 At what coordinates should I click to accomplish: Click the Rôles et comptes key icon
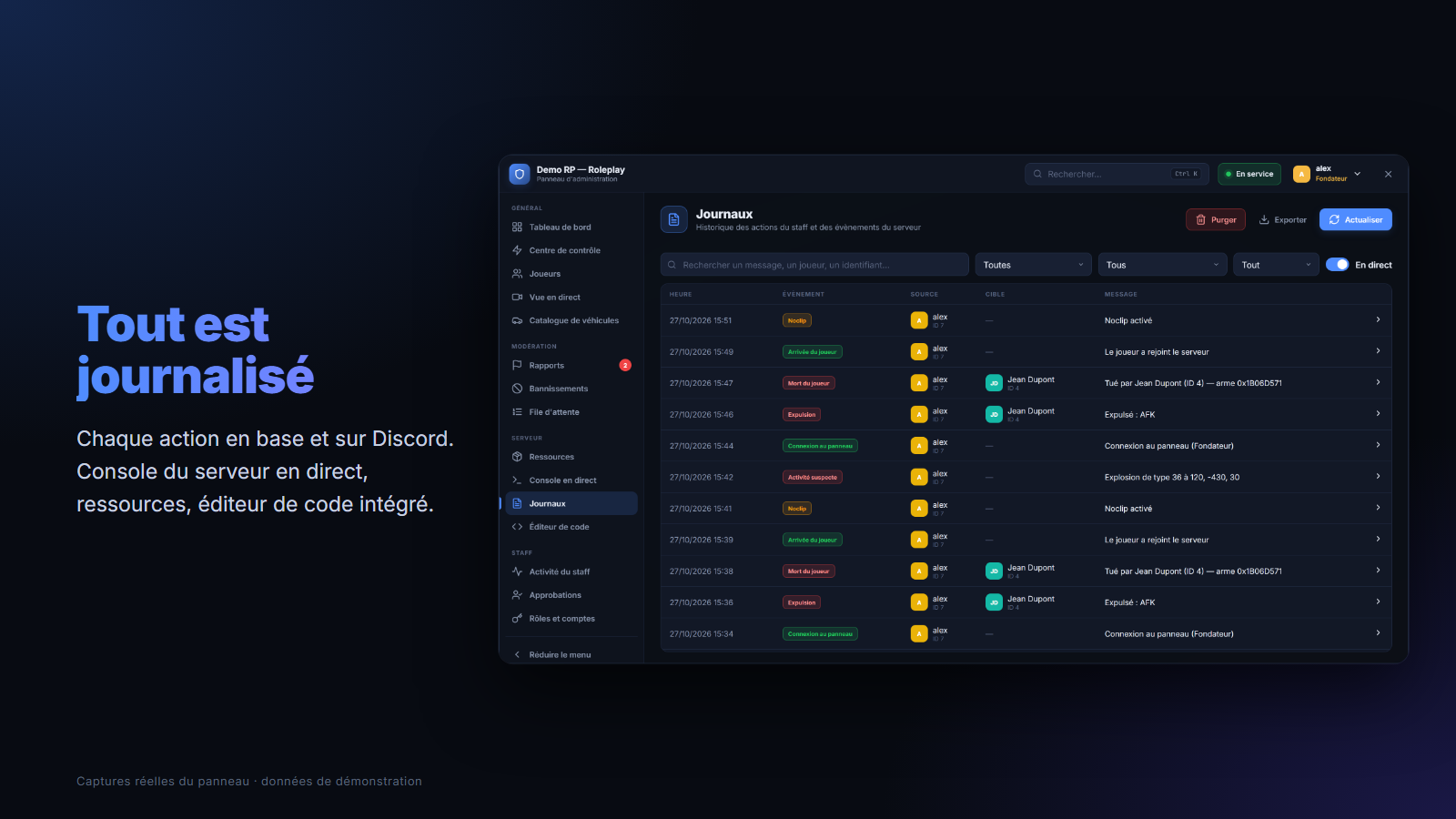517,619
